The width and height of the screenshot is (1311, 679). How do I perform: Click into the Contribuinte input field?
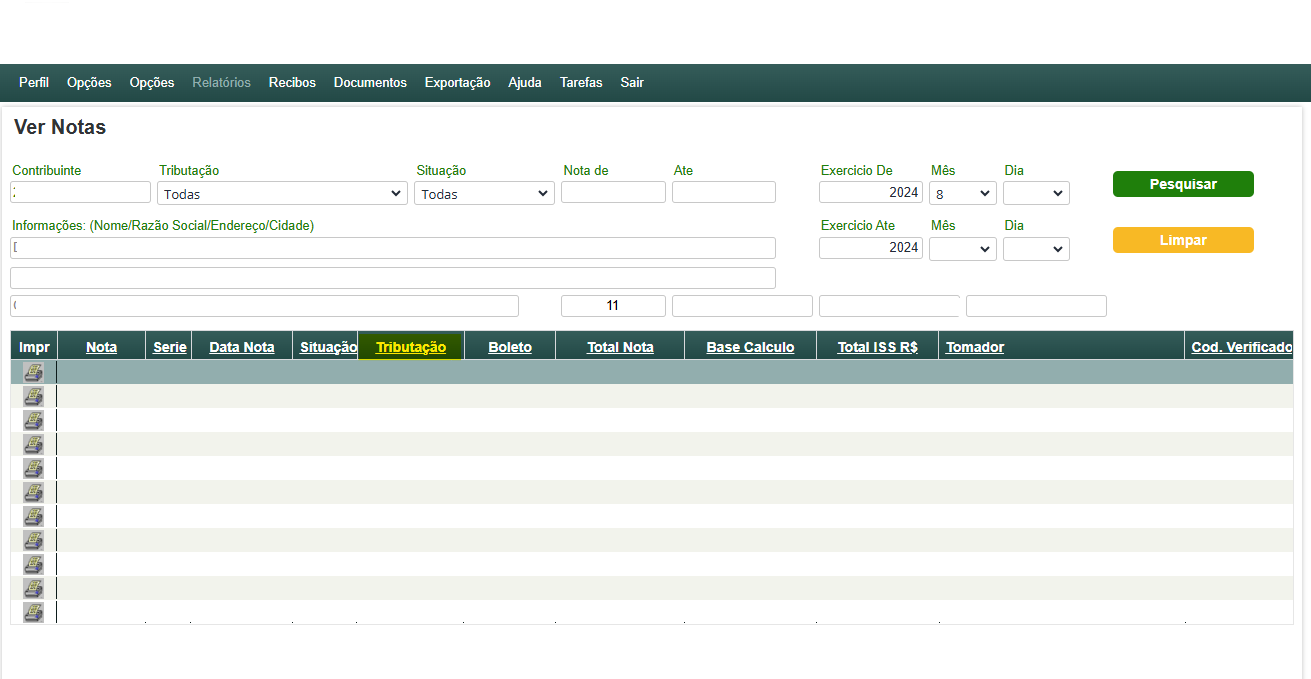(81, 192)
